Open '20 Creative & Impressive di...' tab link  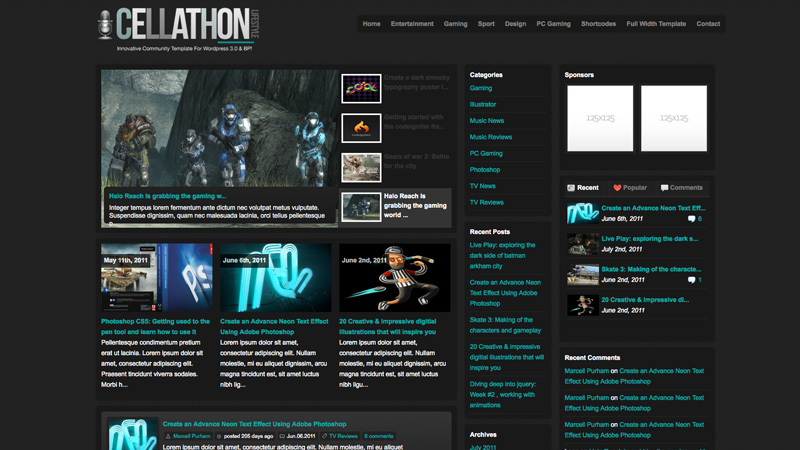click(645, 299)
